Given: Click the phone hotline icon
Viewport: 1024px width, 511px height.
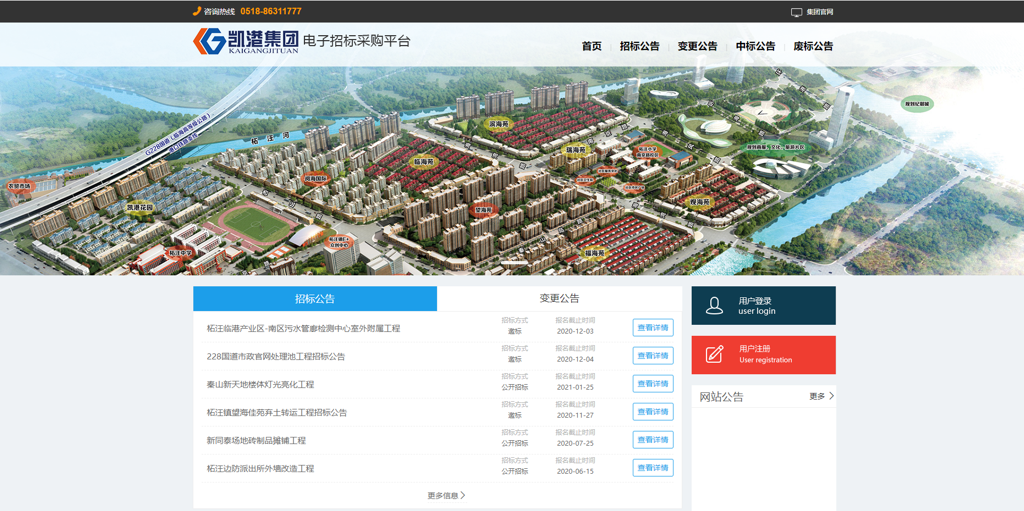Looking at the screenshot, I should 197,12.
